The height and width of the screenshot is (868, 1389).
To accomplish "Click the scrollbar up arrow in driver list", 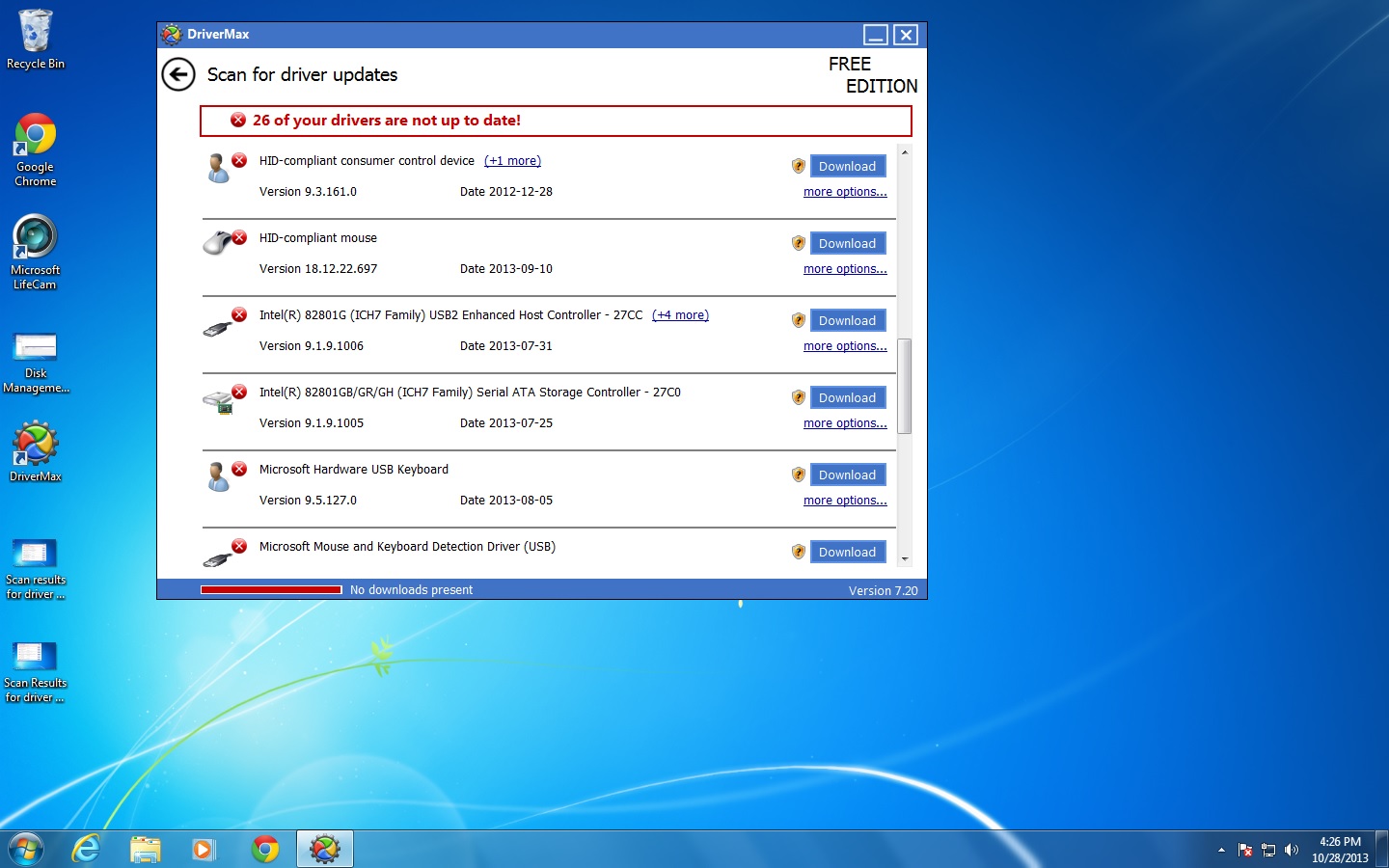I will 905,152.
